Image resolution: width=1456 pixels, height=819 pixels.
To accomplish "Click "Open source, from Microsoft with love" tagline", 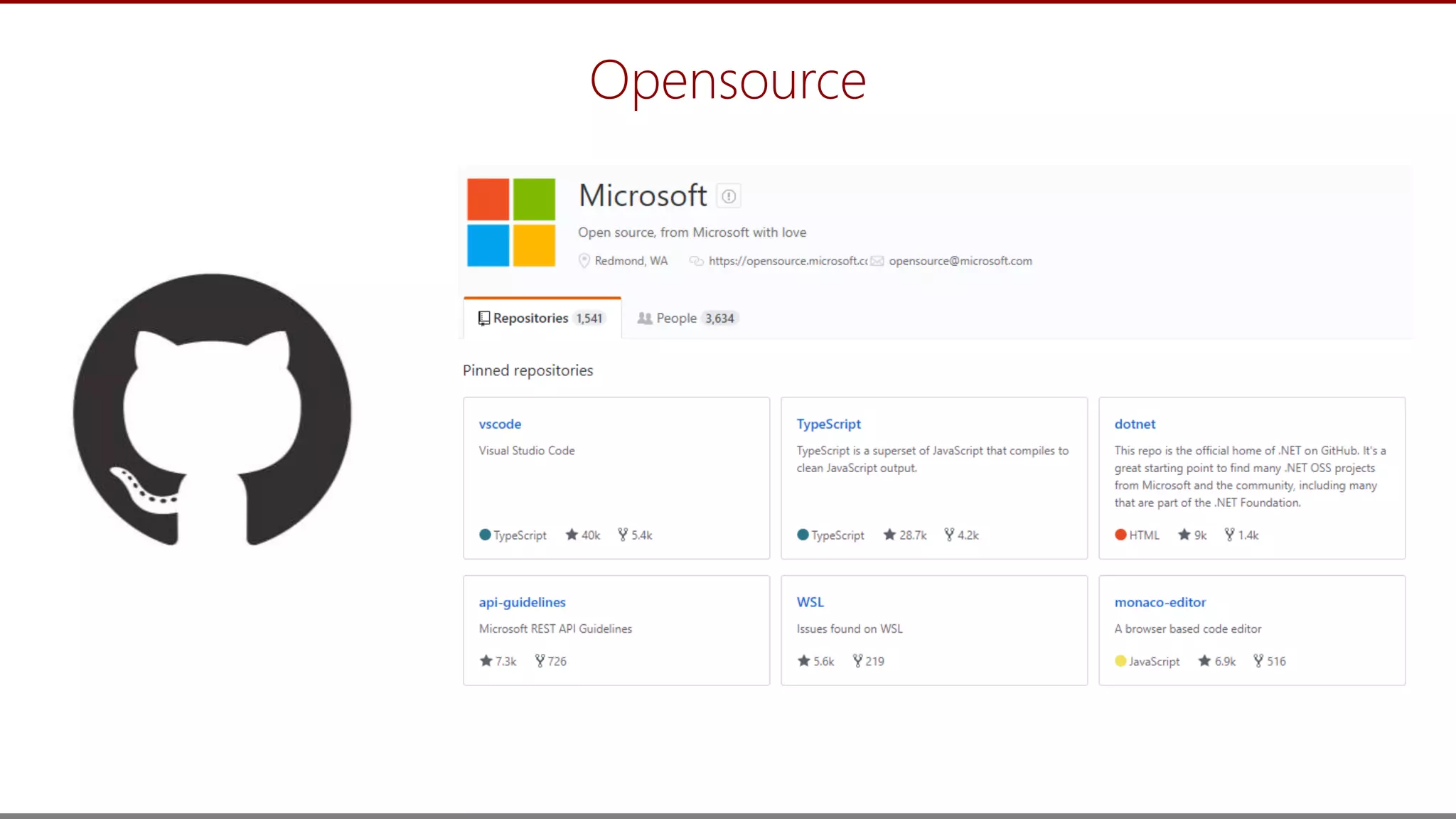I will point(692,232).
